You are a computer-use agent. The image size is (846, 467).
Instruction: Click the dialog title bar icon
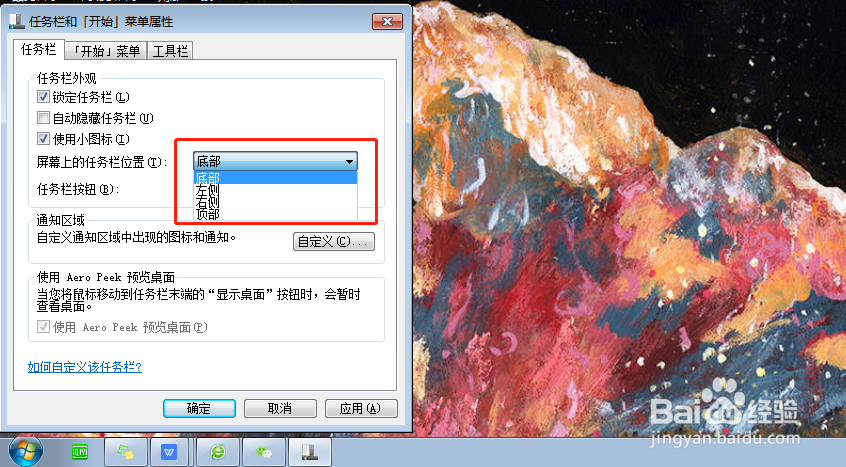pyautogui.click(x=17, y=22)
